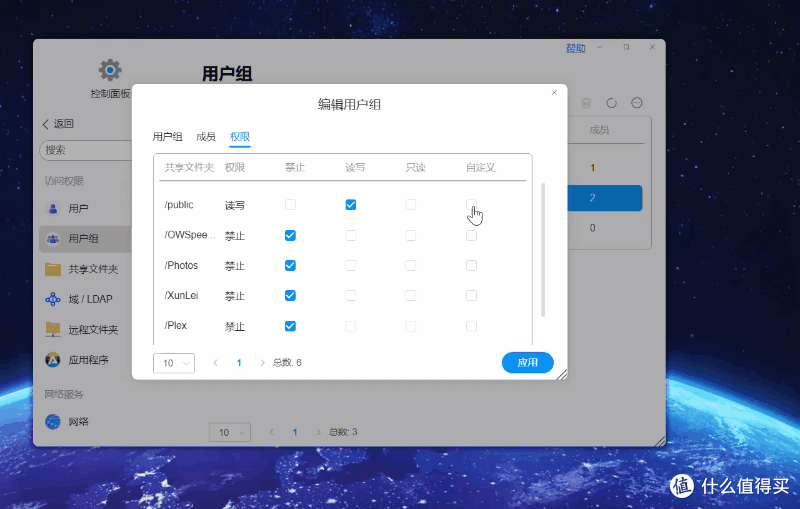Go to previous page in background window pagination
This screenshot has width=800, height=509.
pyautogui.click(x=271, y=432)
